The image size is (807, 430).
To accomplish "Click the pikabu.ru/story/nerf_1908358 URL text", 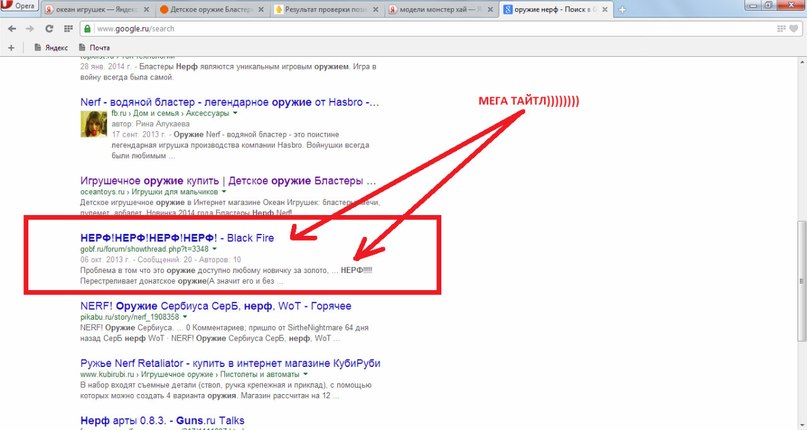I will 130,317.
